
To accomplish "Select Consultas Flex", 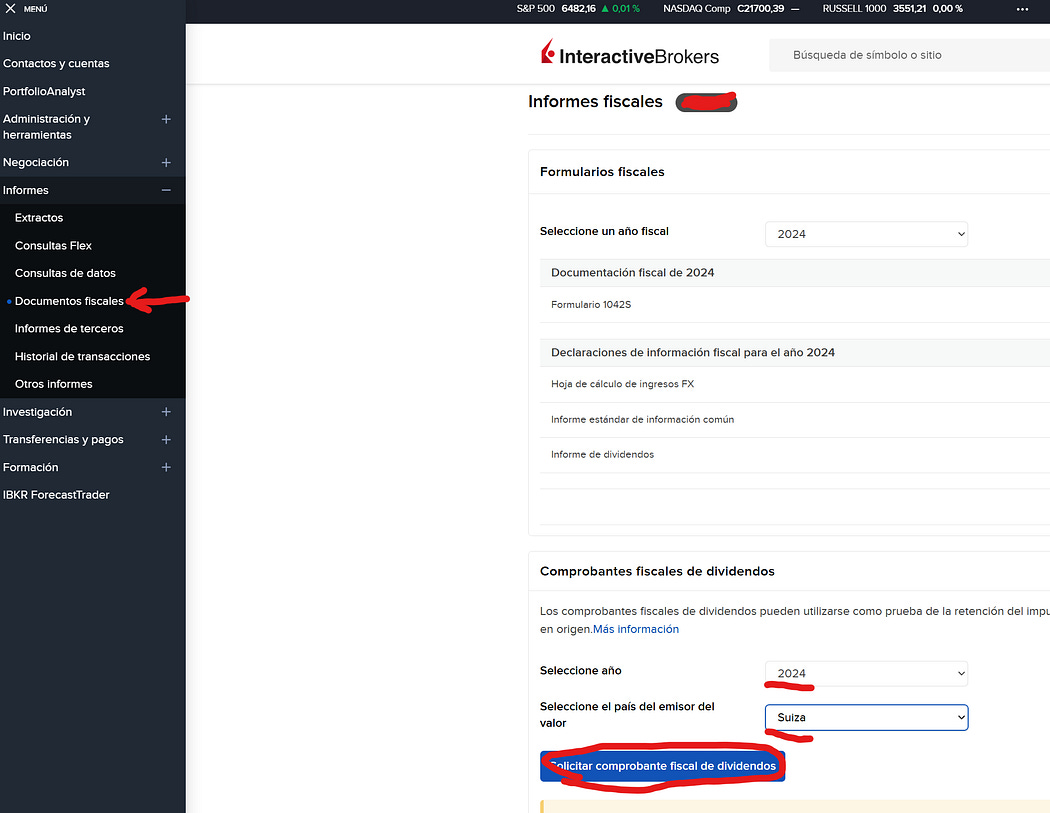I will (x=54, y=246).
